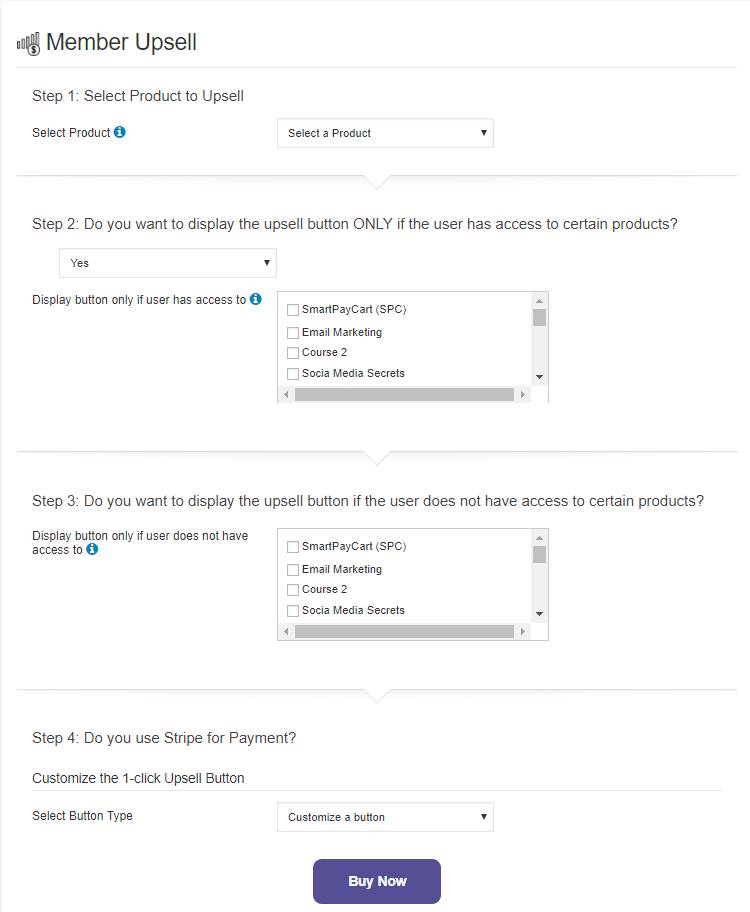Click vertical scrollbar thumb in Step 3 list
The height and width of the screenshot is (912, 750).
(539, 555)
